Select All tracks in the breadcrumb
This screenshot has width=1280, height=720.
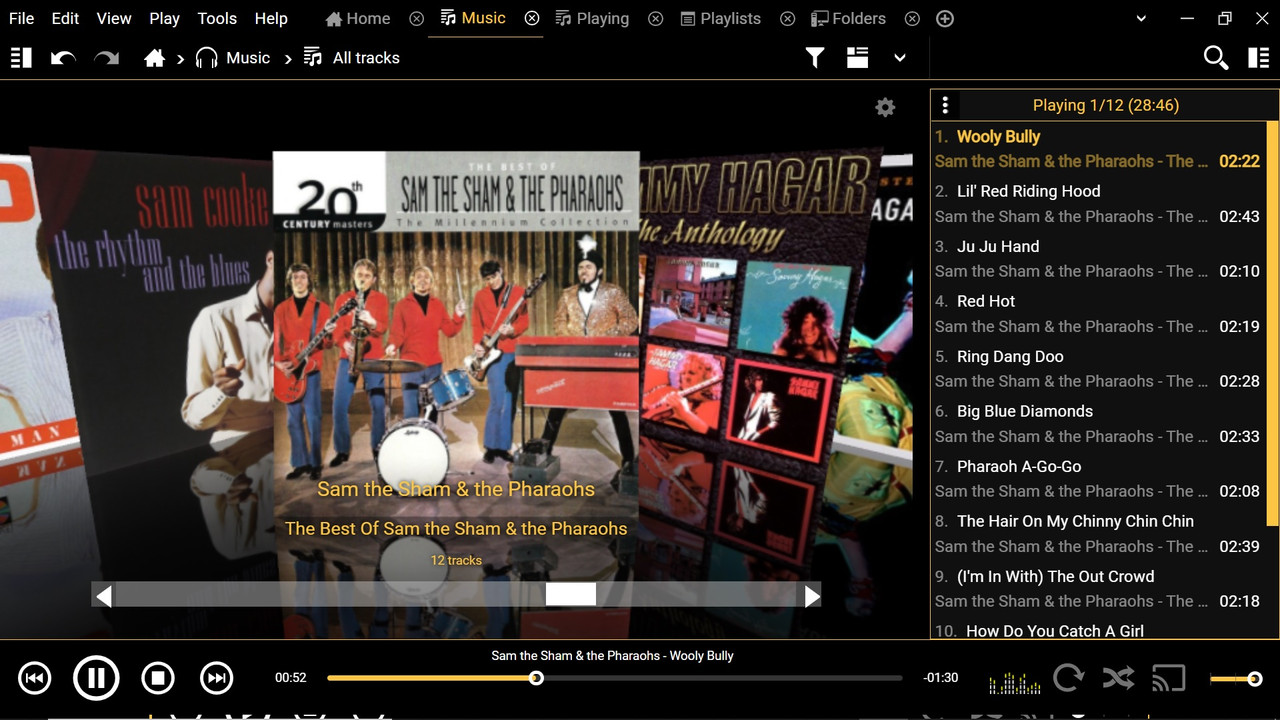coord(365,57)
